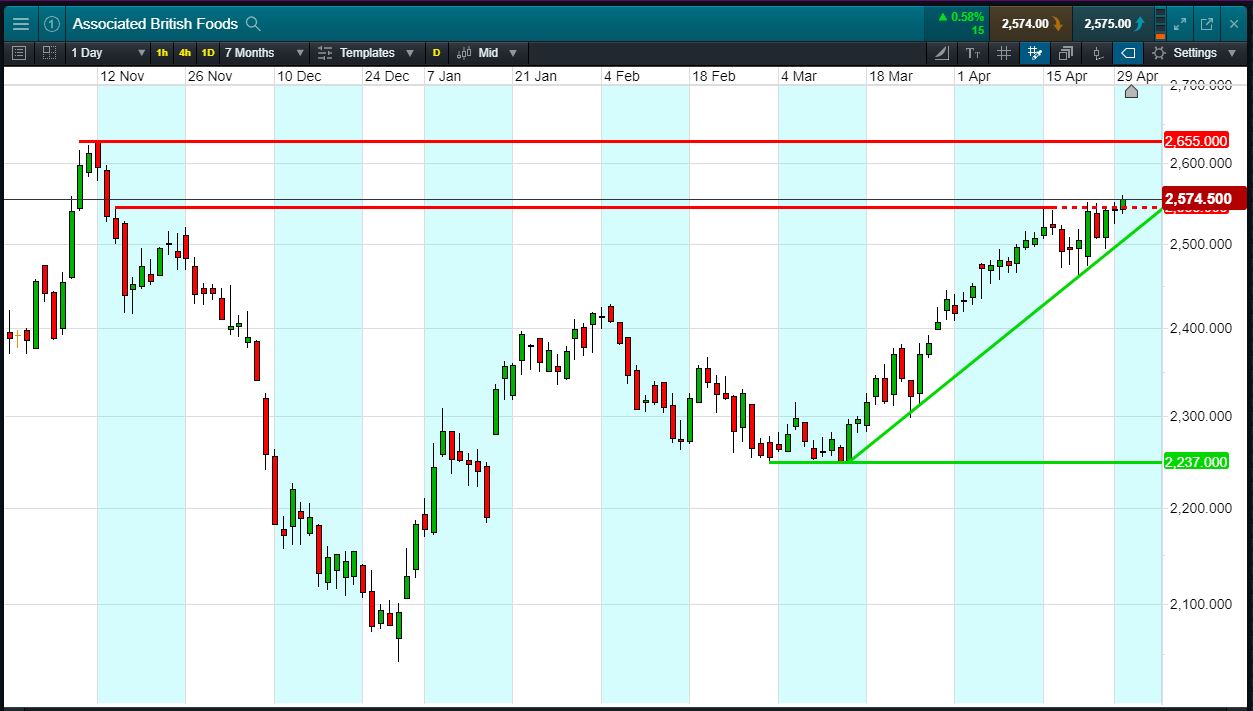Click the search magnifier beside Associated British Foods
The image size is (1253, 711).
click(253, 23)
